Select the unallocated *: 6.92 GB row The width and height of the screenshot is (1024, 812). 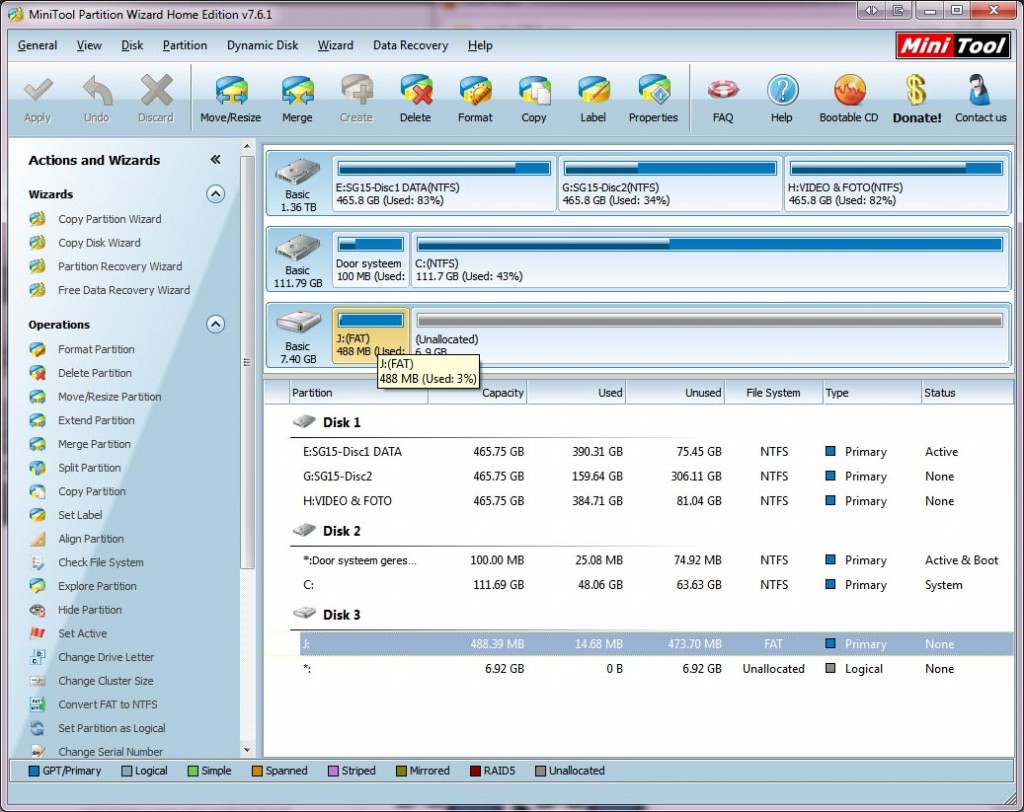(639, 668)
